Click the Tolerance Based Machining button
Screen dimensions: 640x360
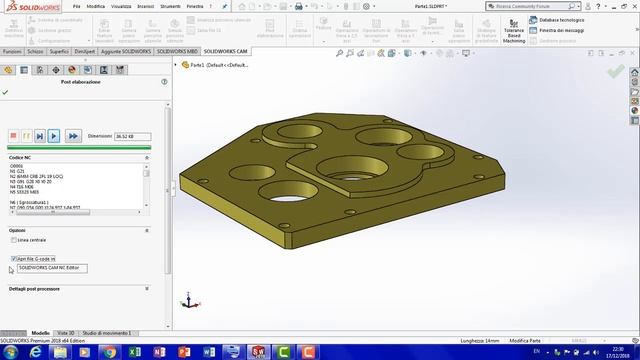point(514,30)
